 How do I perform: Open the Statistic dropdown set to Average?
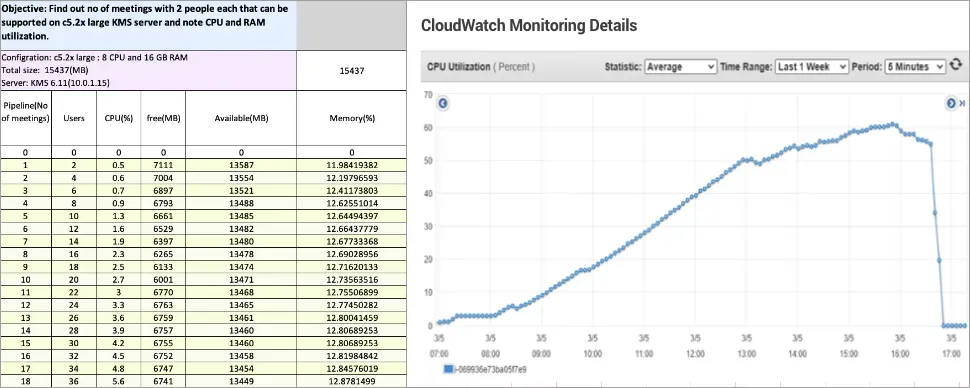[680, 66]
